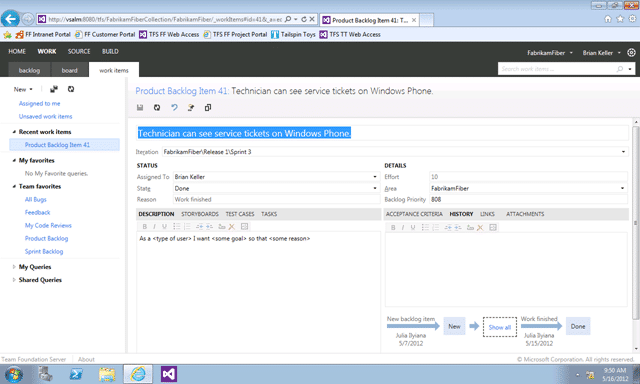Open the STORYBOARDS tab
640x384 pixels.
(200, 214)
